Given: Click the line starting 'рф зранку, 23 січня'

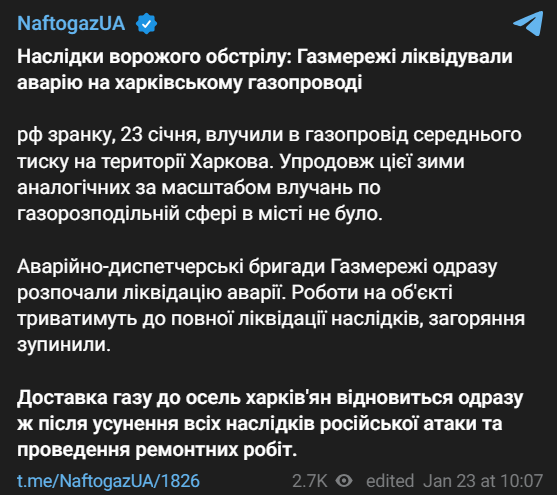Looking at the screenshot, I should point(269,135).
